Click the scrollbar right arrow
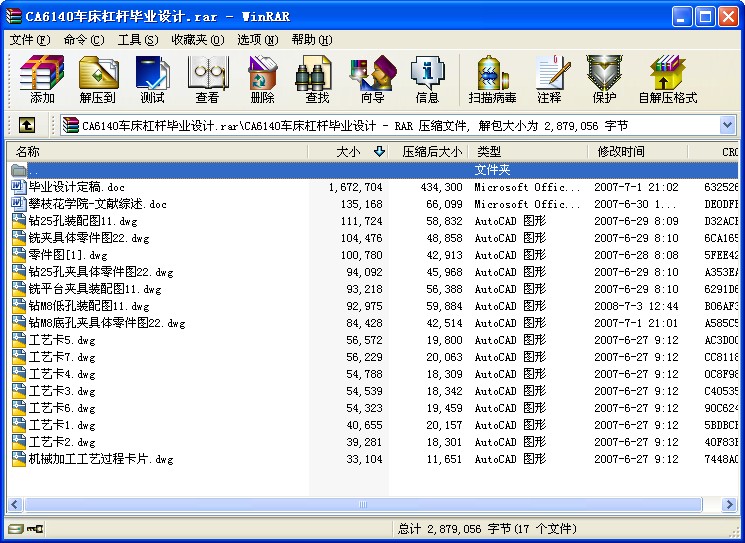Viewport: 745px width, 543px height. point(728,504)
